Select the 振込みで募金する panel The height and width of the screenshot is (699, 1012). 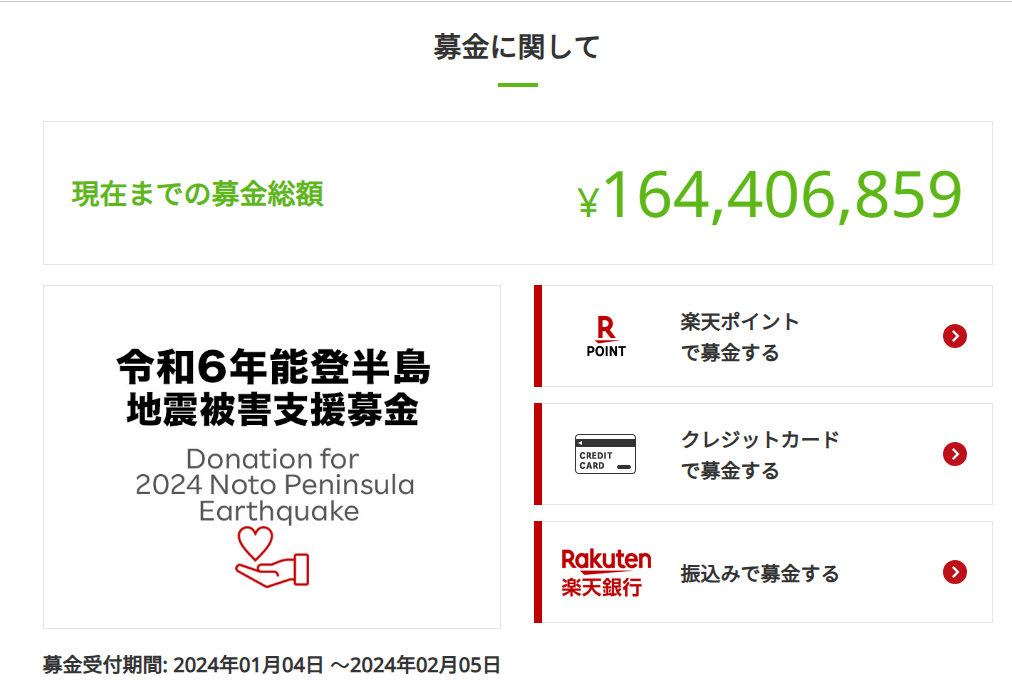(763, 572)
